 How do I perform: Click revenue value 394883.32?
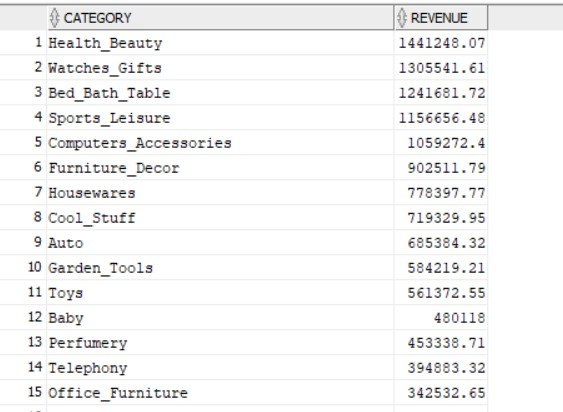tap(446, 367)
